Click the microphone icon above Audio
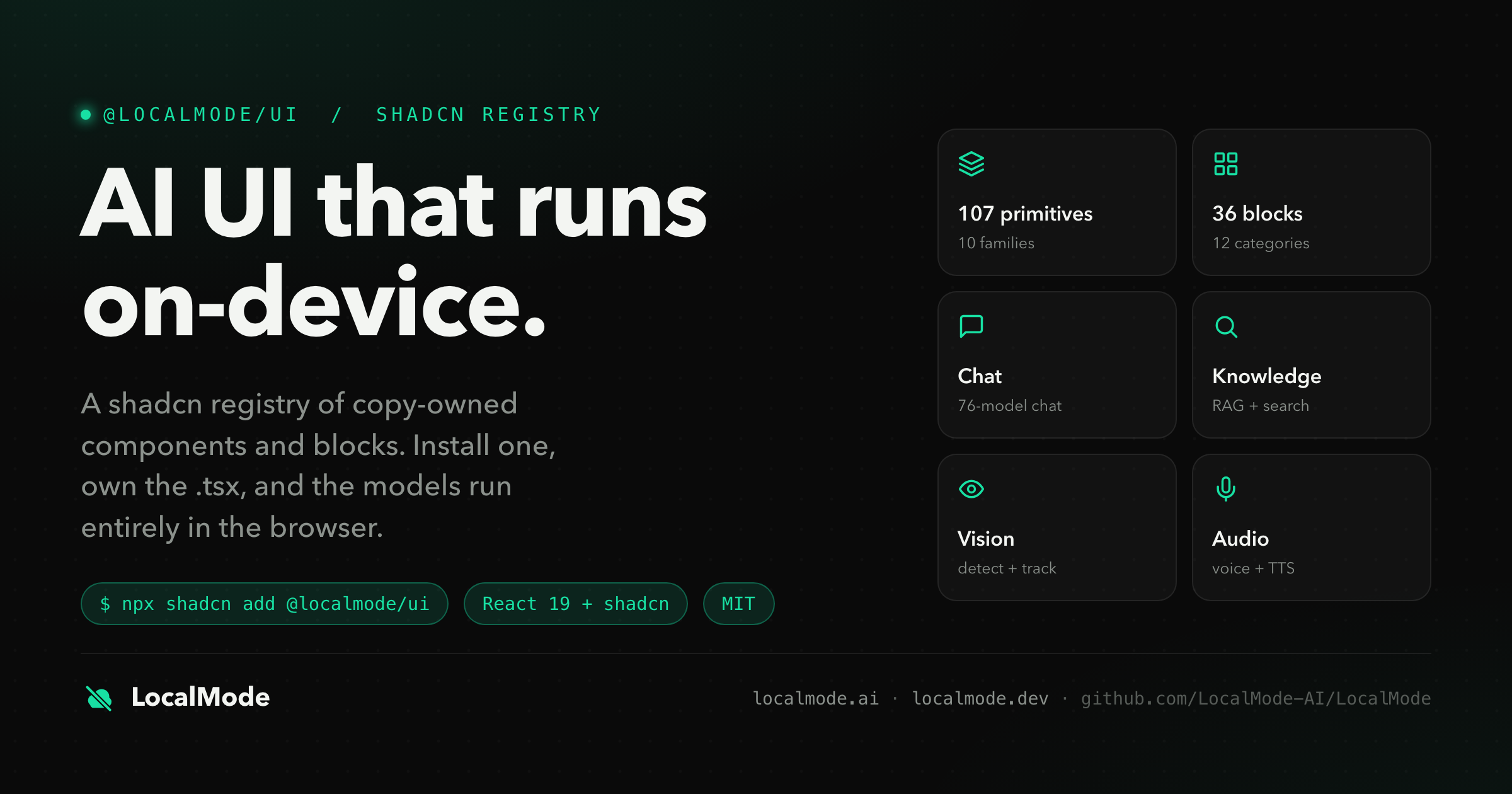The width and height of the screenshot is (1512, 794). (1226, 488)
